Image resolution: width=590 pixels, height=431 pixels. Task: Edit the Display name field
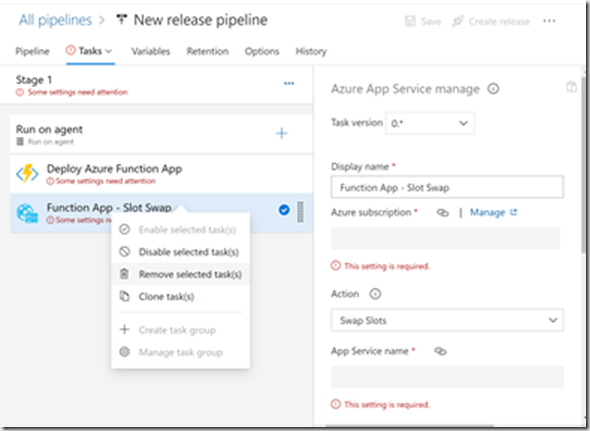(x=447, y=187)
